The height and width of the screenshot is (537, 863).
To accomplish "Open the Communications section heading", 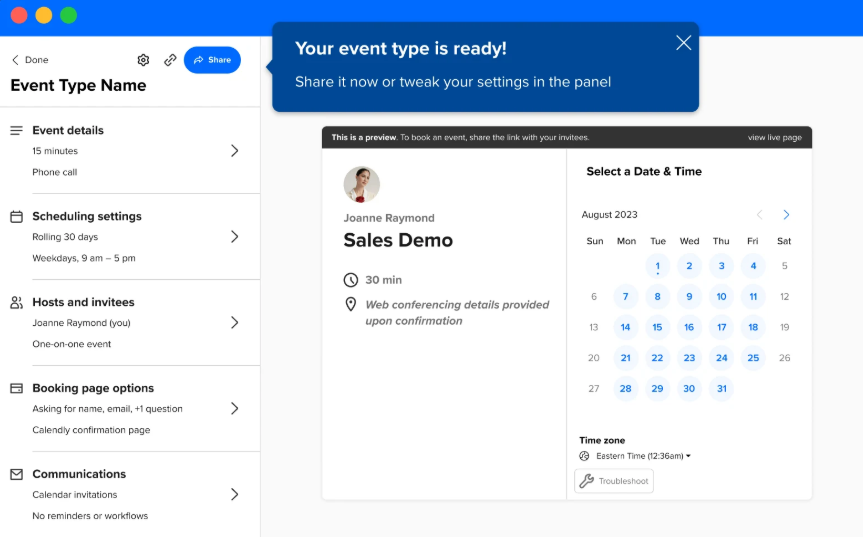I will (79, 474).
